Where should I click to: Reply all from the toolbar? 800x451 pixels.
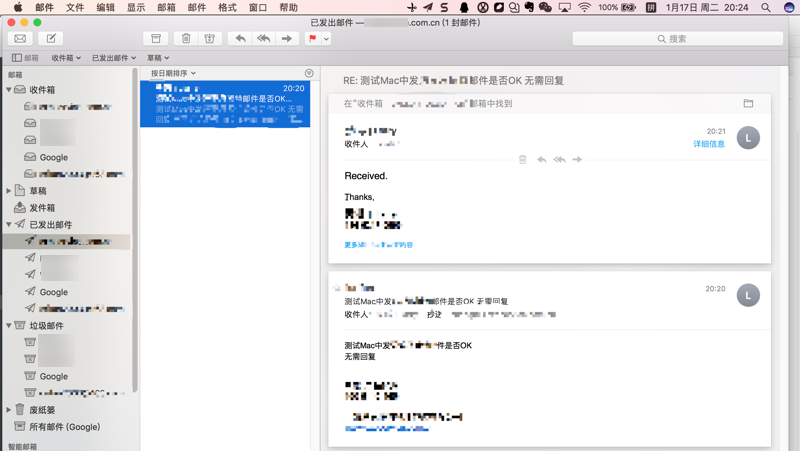(264, 39)
